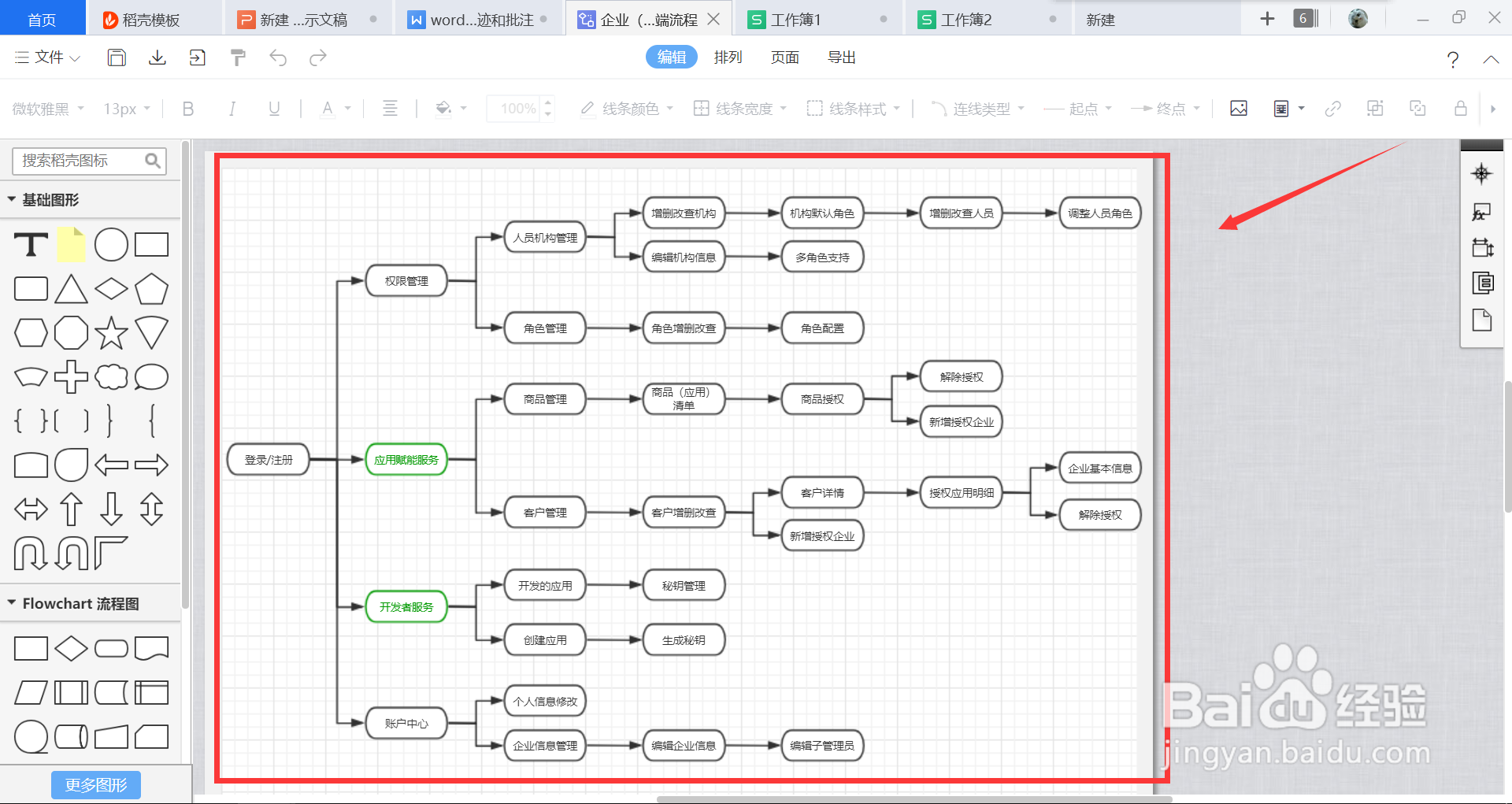The width and height of the screenshot is (1512, 804).
Task: Select the format painter icon
Action: point(238,57)
